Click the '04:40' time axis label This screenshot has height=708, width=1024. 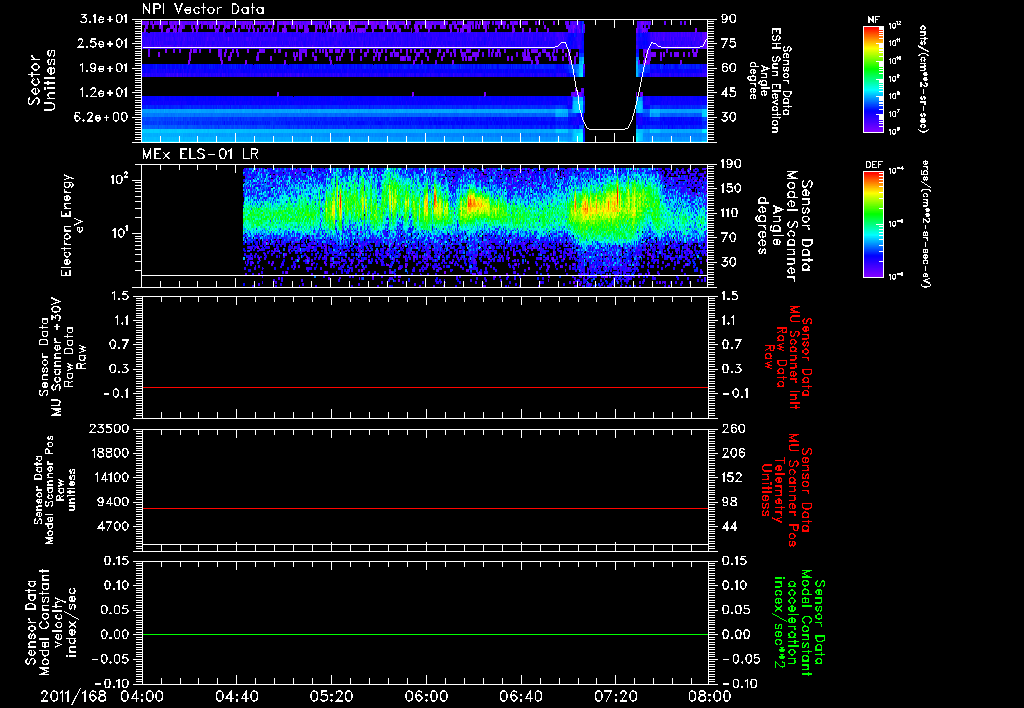(x=236, y=696)
